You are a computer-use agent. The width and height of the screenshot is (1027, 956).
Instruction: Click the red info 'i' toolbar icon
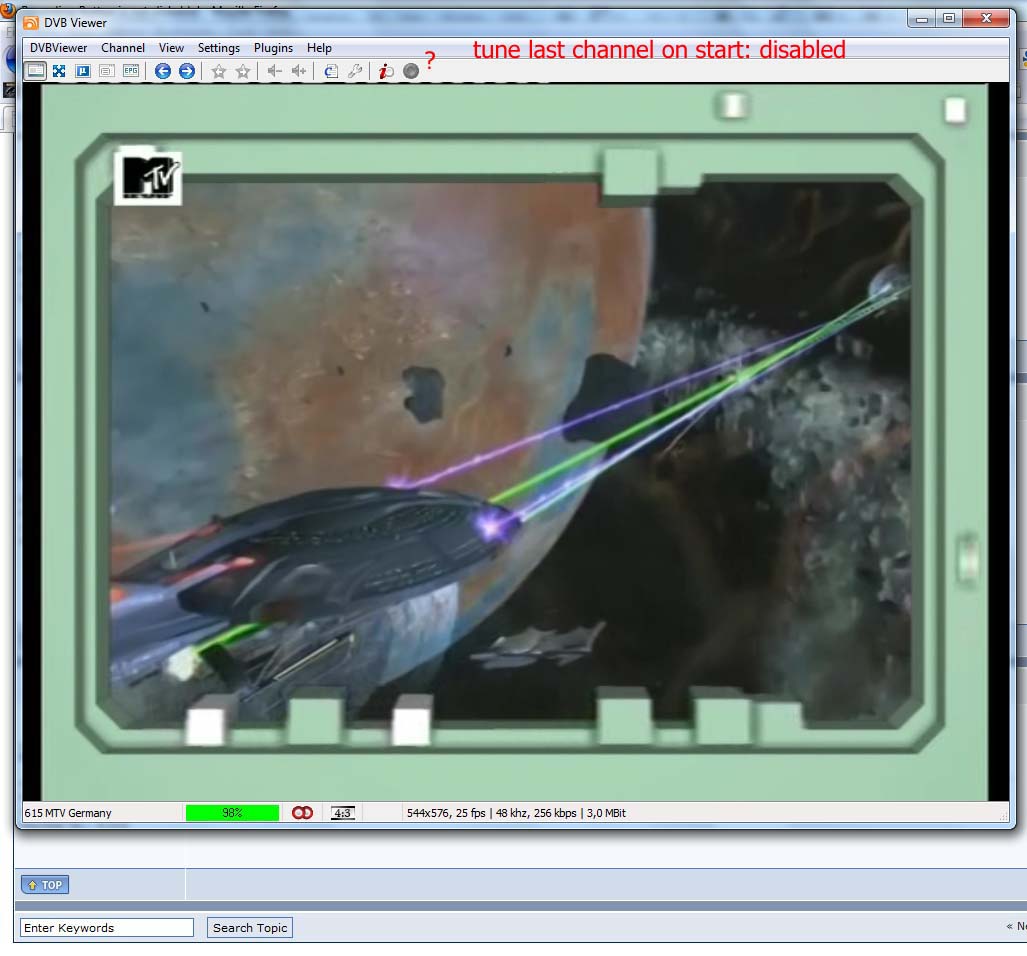tap(386, 71)
